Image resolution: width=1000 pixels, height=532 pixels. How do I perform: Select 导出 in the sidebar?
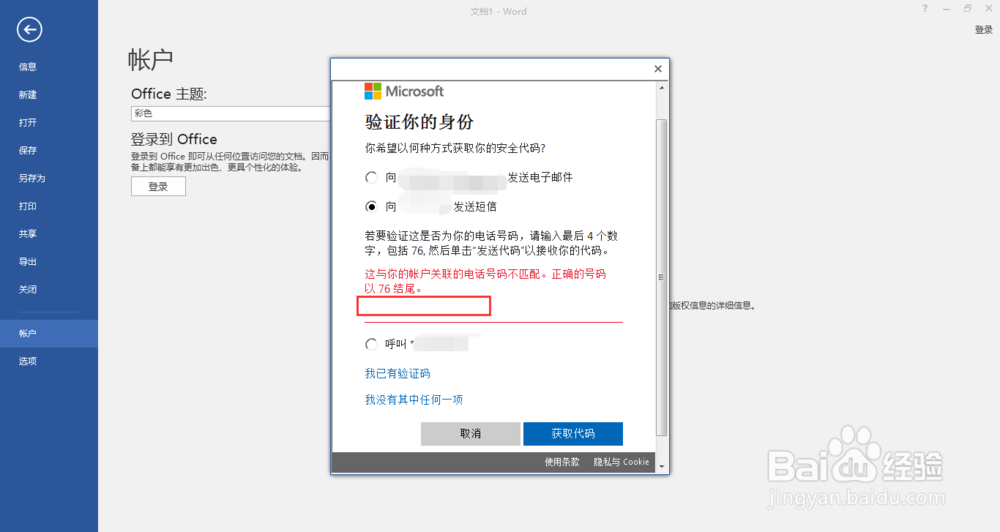[27, 262]
